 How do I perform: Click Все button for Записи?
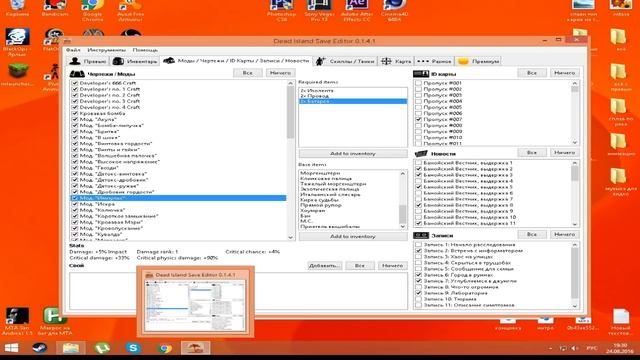tap(532, 234)
